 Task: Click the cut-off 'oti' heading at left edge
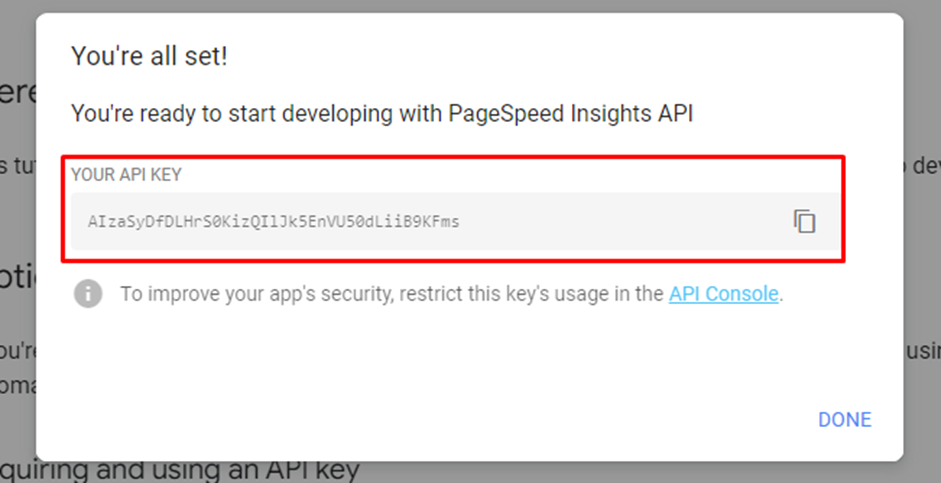point(18,279)
